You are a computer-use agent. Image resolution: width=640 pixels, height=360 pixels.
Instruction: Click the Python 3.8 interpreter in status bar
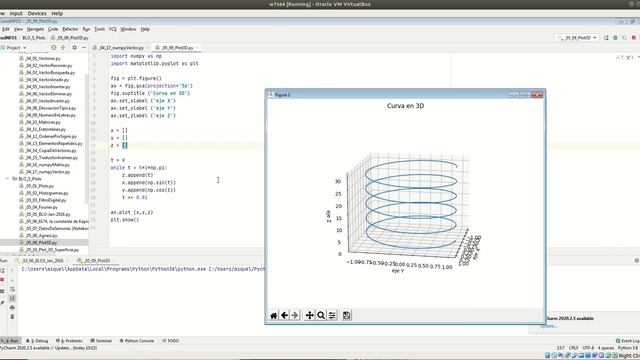[x=627, y=348]
